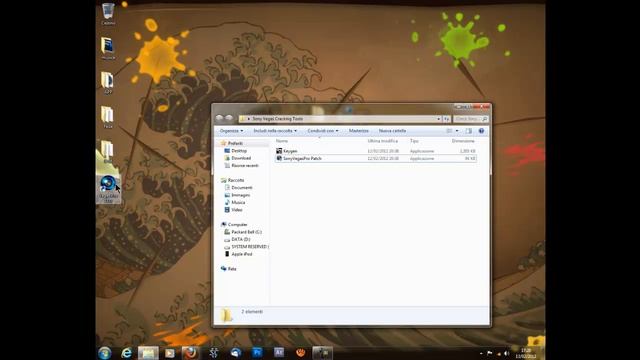Sort by Tipo column header
The width and height of the screenshot is (640, 360).
point(414,141)
